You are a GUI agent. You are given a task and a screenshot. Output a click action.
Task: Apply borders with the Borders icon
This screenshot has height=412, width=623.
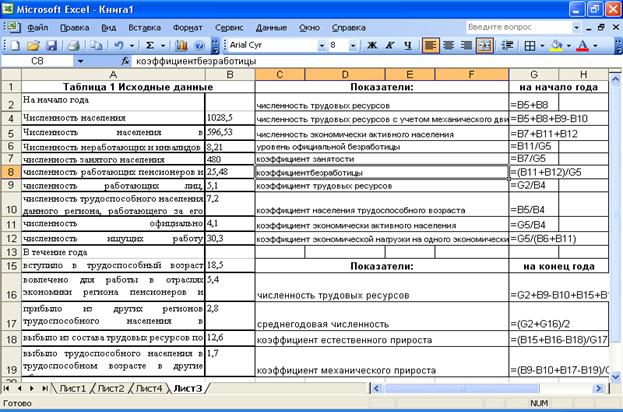[530, 46]
